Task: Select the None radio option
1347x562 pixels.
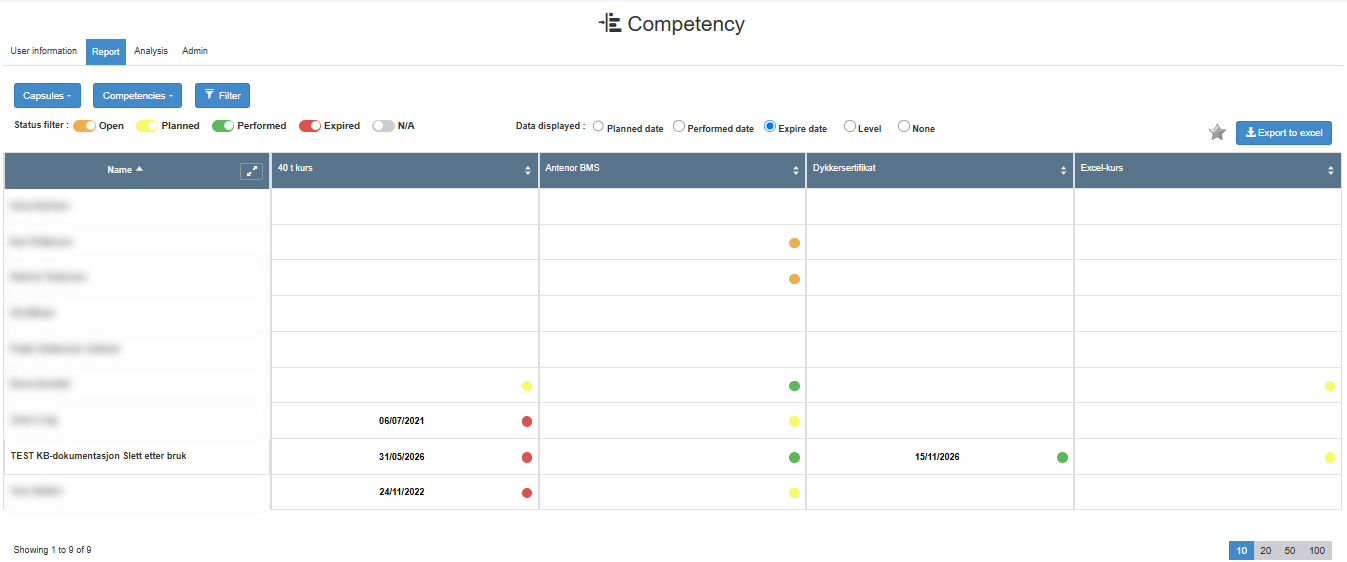Action: coord(904,127)
